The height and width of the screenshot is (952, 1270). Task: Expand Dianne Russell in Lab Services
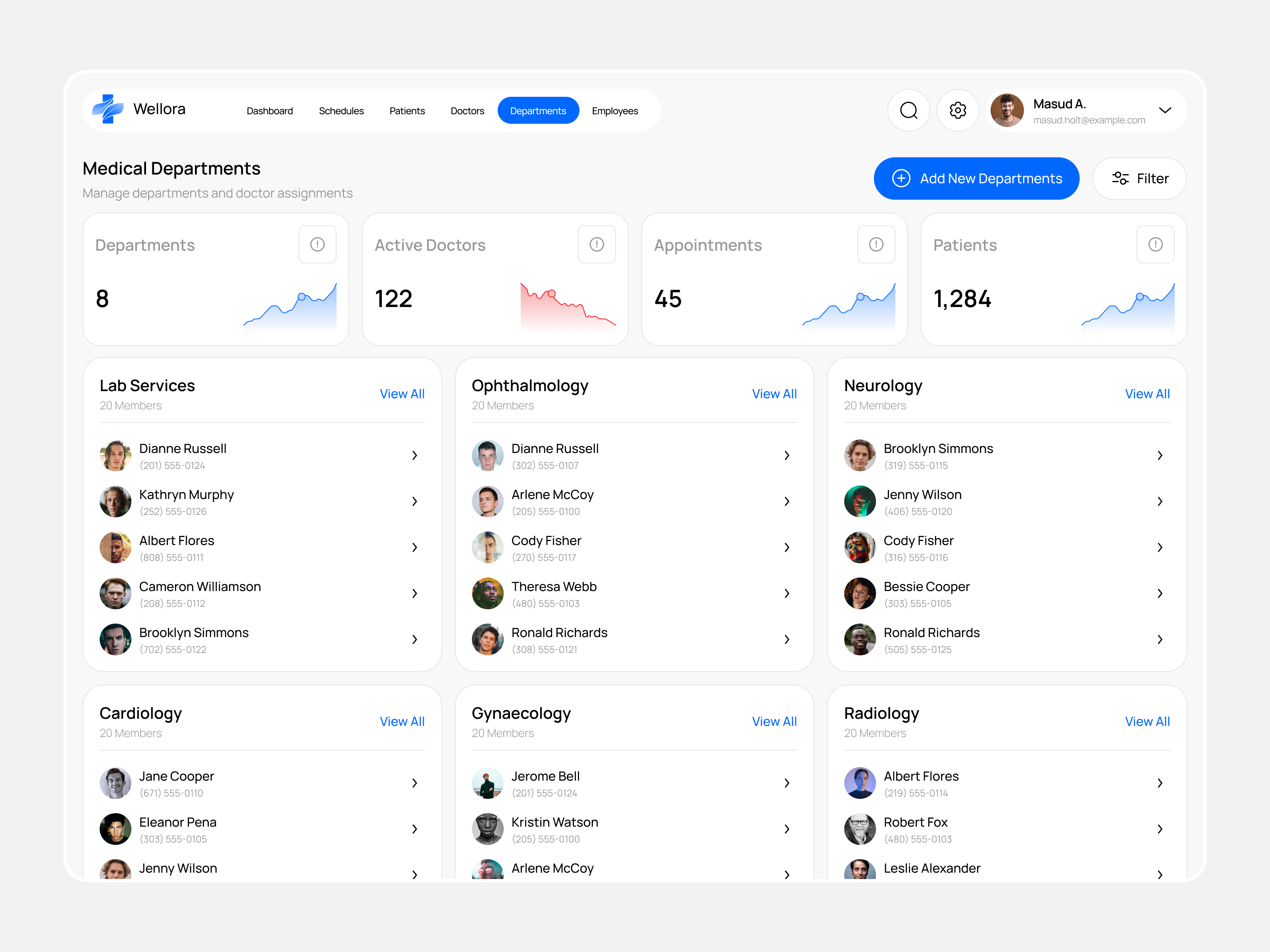tap(414, 456)
